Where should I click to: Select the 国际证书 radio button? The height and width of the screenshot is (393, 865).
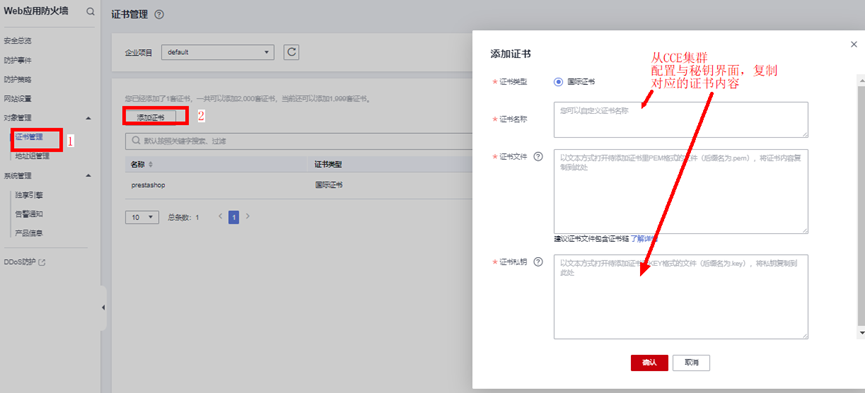558,82
